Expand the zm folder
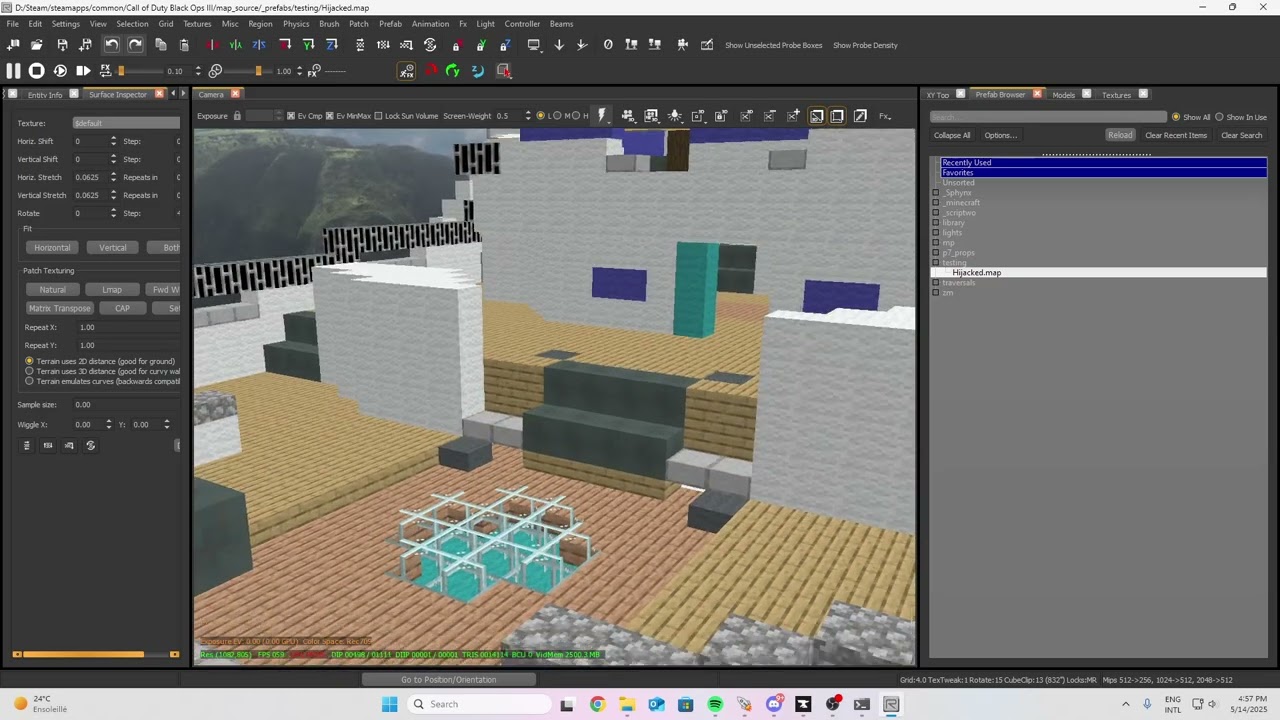The height and width of the screenshot is (720, 1280). tap(936, 293)
